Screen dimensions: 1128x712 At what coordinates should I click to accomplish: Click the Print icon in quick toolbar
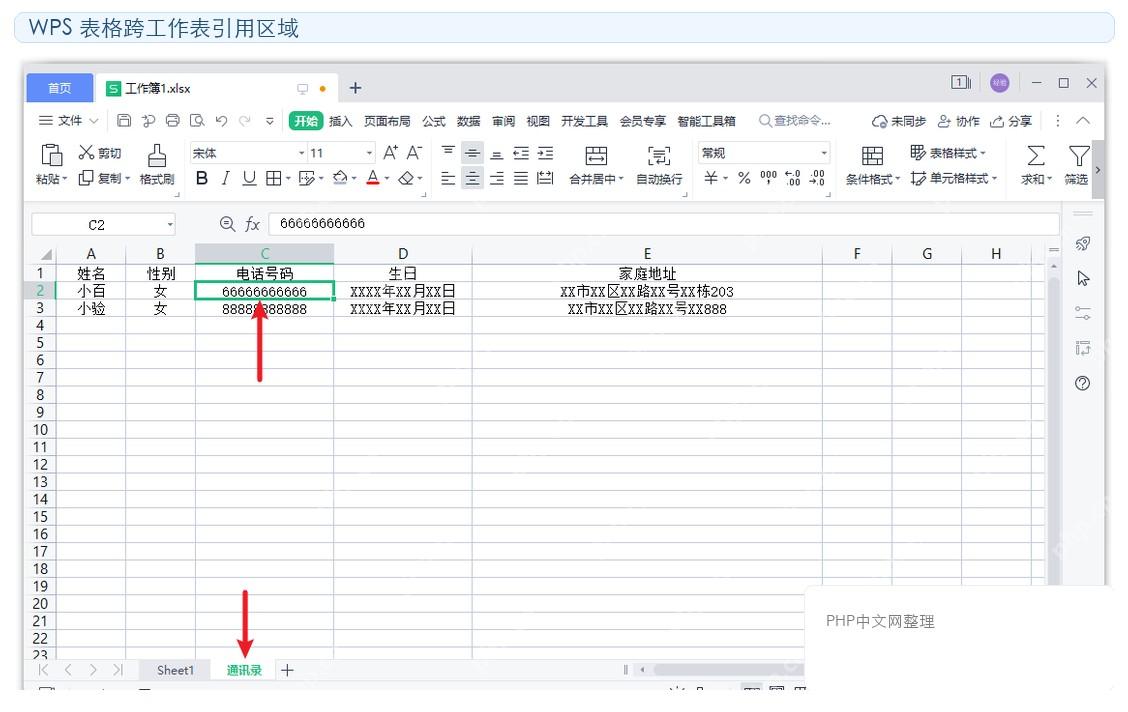pos(173,121)
